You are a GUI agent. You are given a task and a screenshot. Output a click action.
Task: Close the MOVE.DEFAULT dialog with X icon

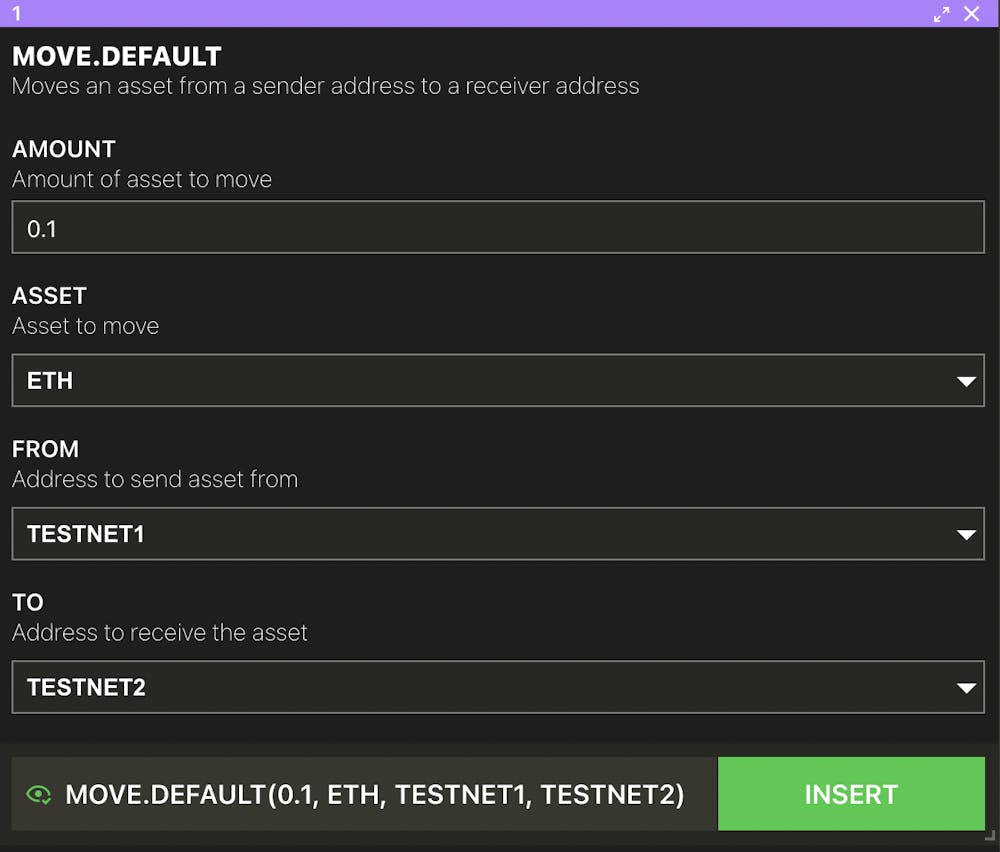coord(971,14)
